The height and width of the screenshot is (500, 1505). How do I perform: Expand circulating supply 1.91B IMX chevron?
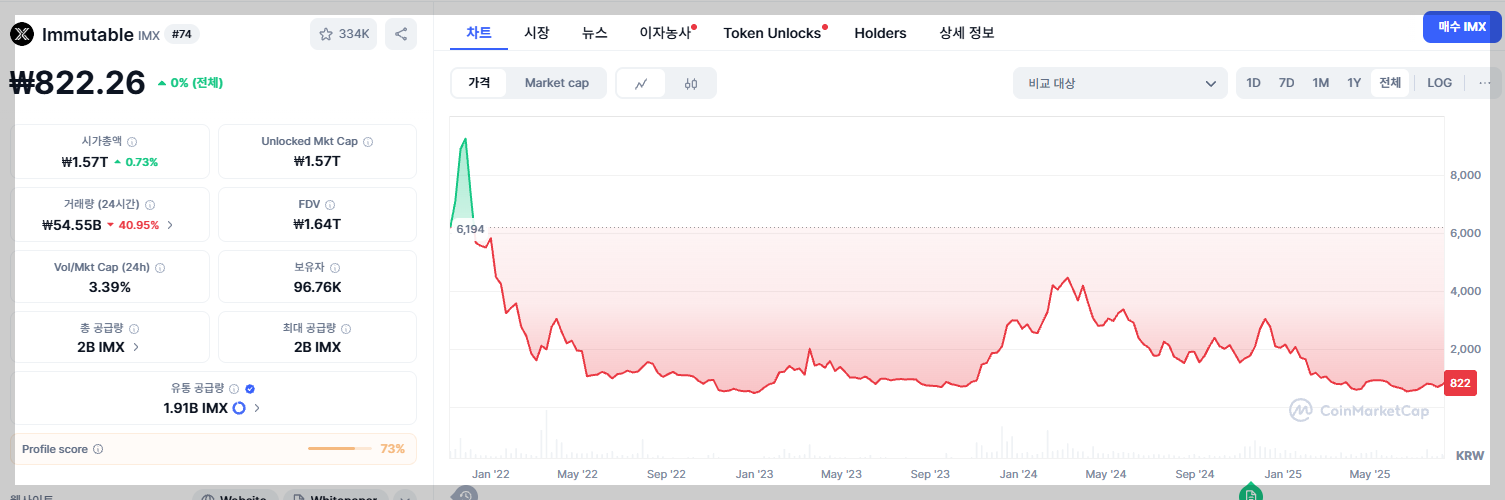(x=257, y=408)
